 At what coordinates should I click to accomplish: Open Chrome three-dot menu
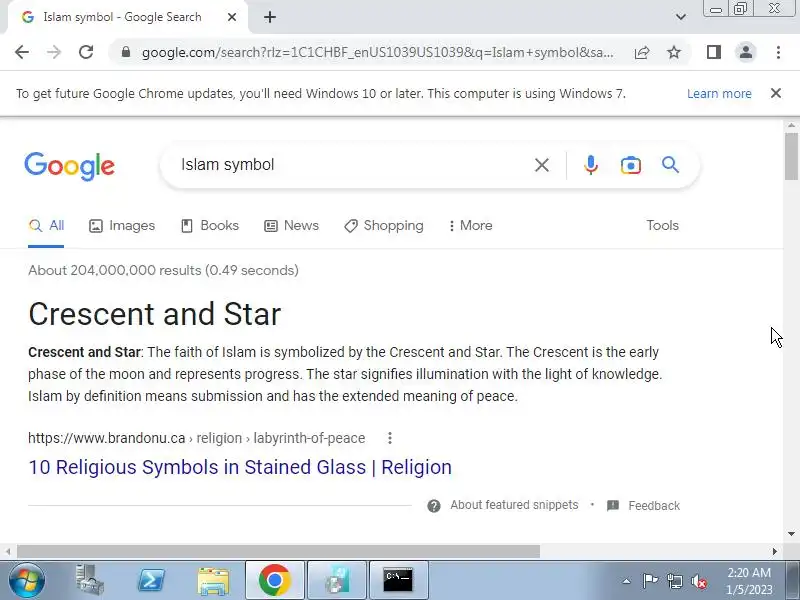pyautogui.click(x=778, y=52)
